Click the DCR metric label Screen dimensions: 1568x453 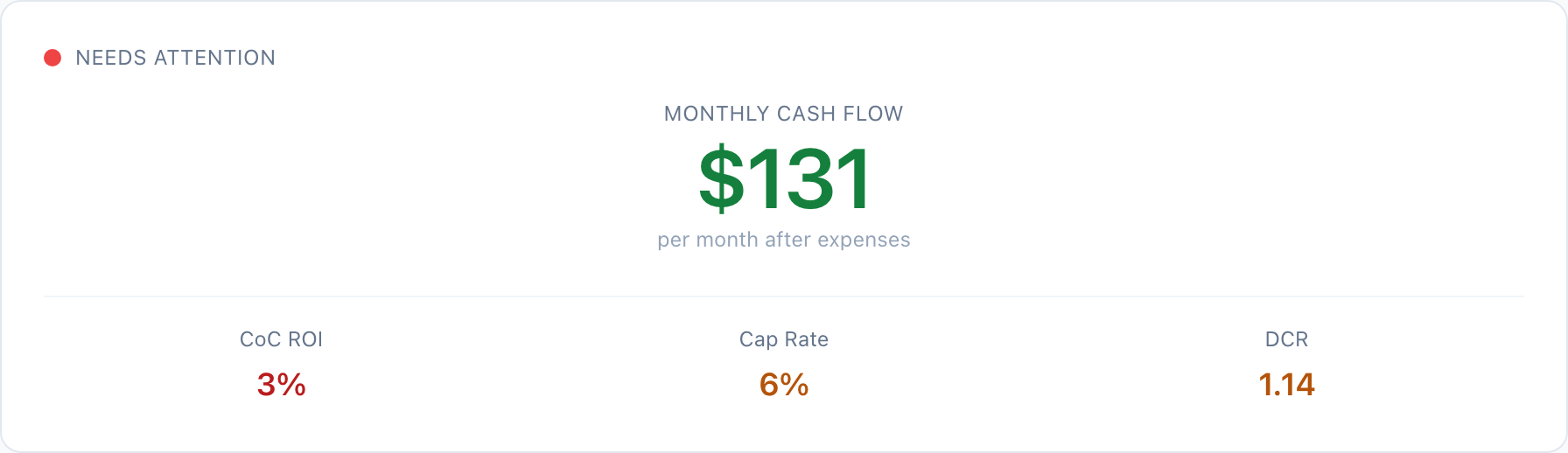(x=1286, y=339)
